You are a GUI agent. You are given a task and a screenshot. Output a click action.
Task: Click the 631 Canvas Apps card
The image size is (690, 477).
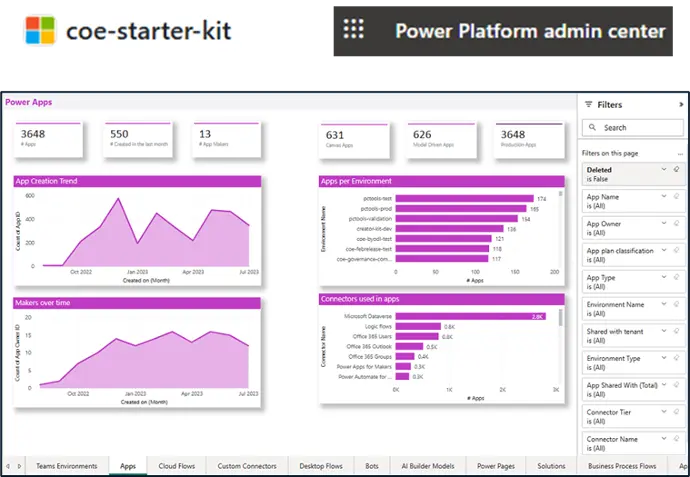point(354,140)
